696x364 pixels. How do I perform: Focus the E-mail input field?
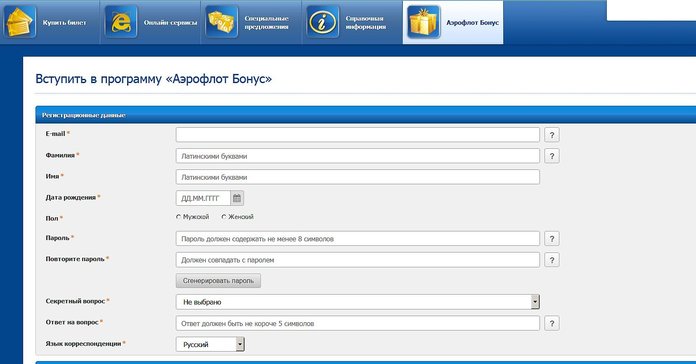358,135
